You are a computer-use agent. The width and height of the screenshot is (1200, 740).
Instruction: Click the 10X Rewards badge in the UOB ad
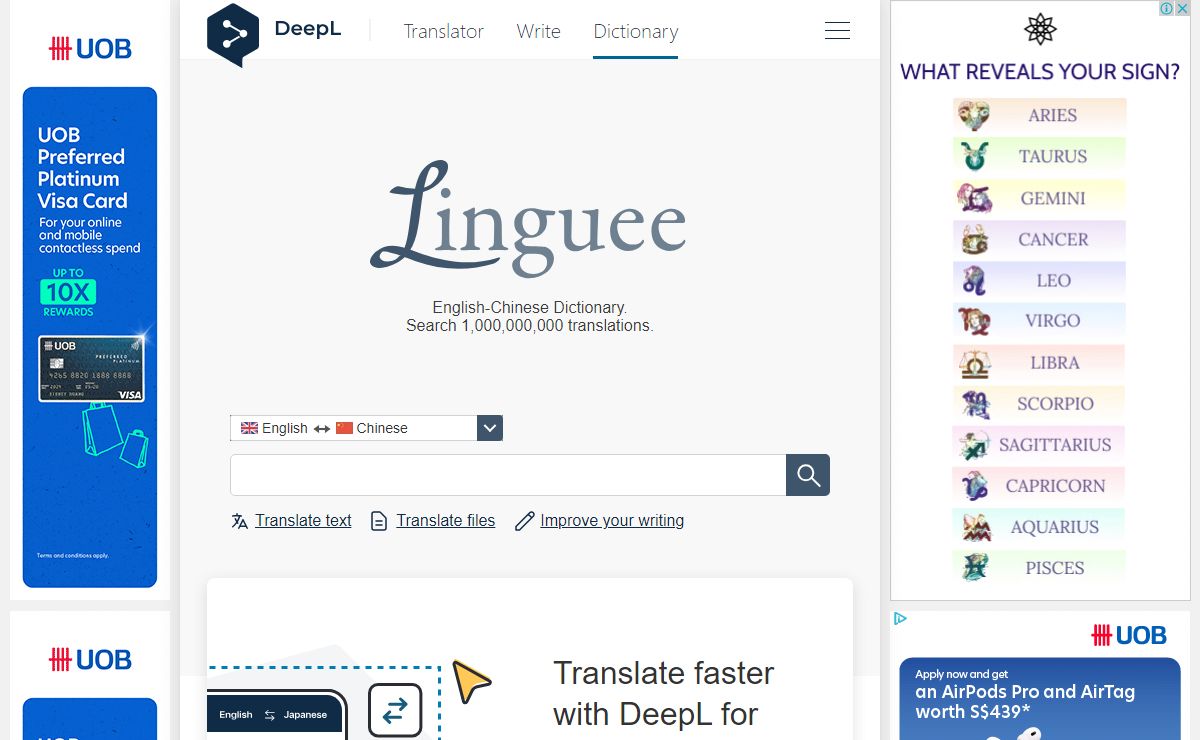[68, 292]
